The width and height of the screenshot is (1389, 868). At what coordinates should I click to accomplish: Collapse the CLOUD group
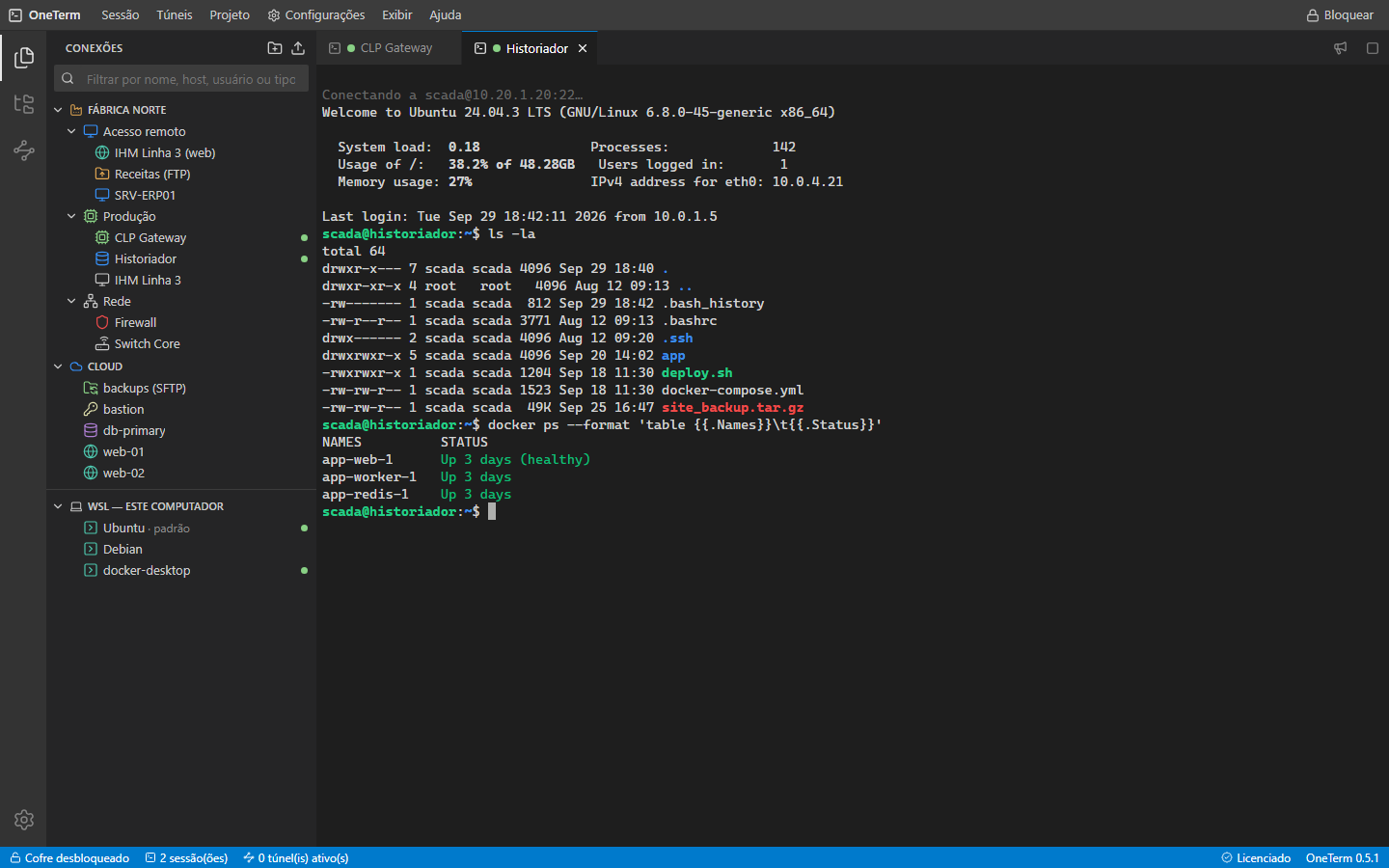tap(58, 366)
